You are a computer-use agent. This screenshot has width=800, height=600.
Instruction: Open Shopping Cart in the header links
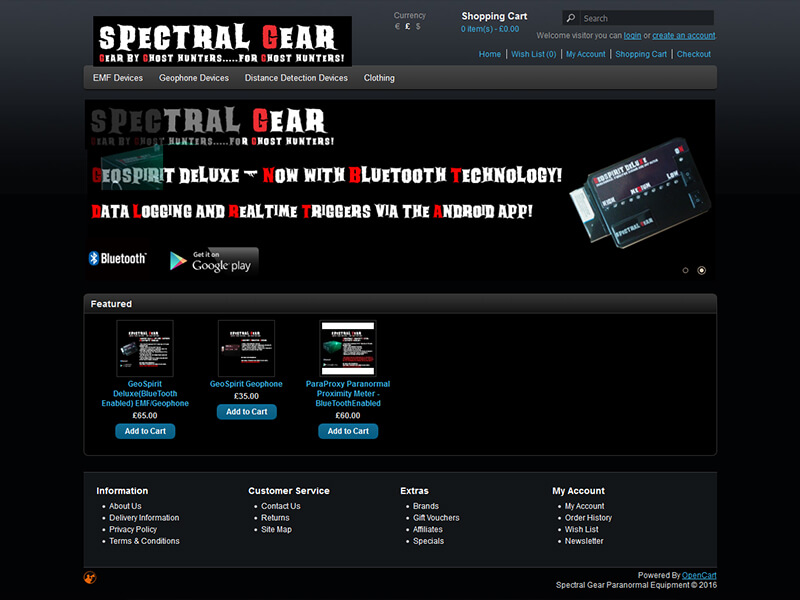641,54
